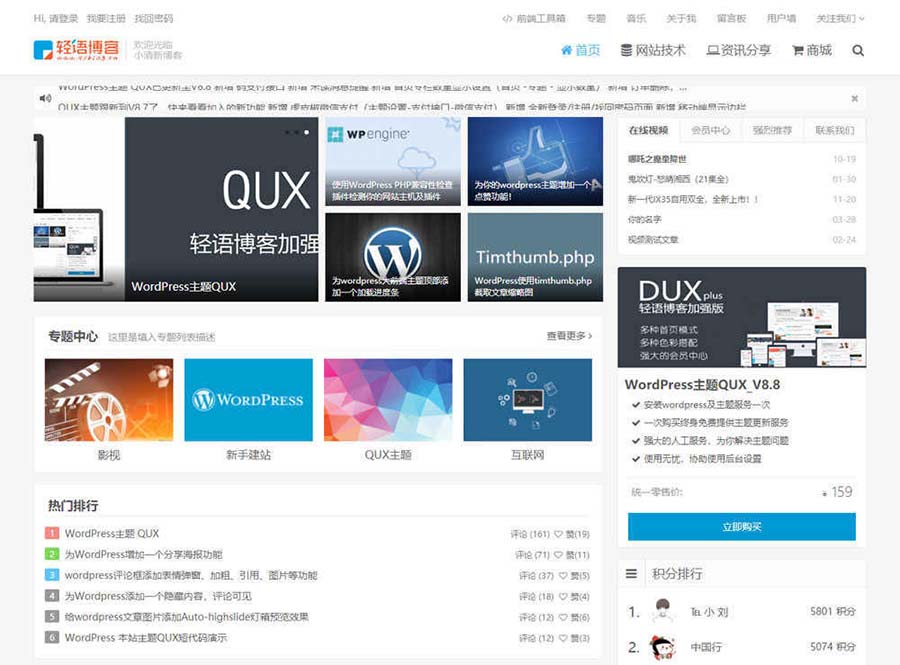Open the Timthumb.php article thumbnail
The image size is (900, 665).
tap(535, 257)
